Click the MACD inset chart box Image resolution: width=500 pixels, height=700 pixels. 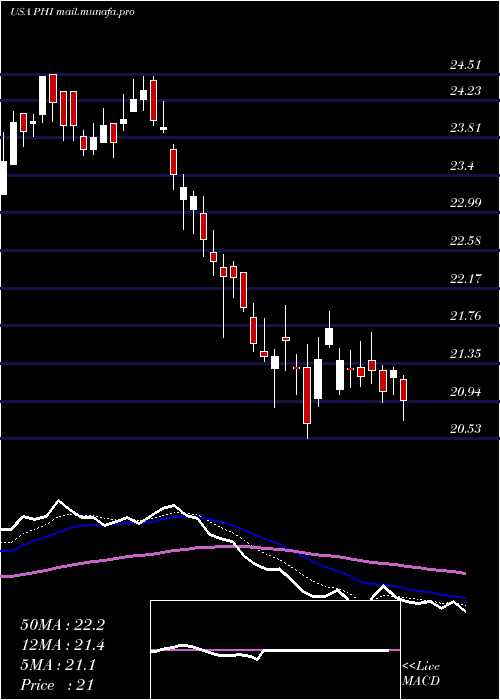pos(275,650)
